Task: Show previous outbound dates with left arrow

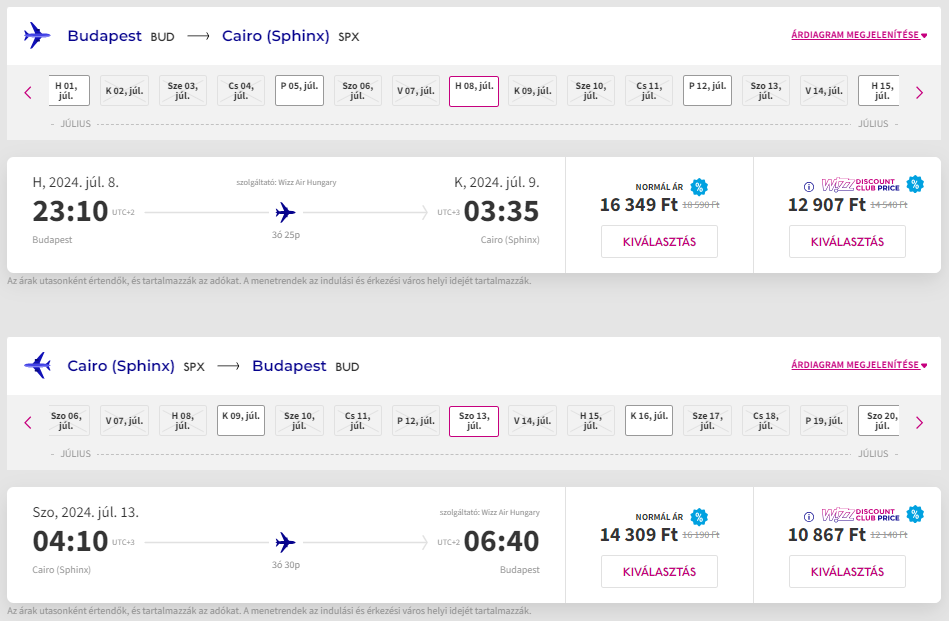Action: [x=28, y=92]
